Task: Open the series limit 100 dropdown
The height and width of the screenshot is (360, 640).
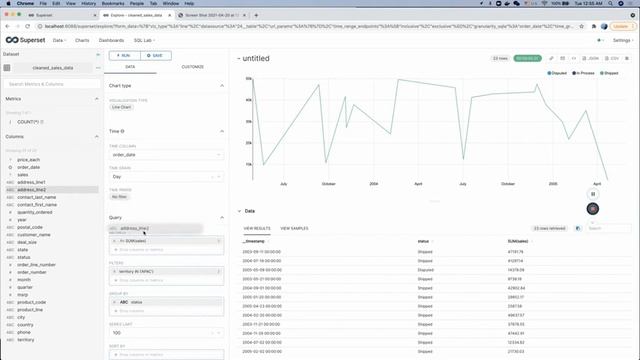Action: pos(167,333)
